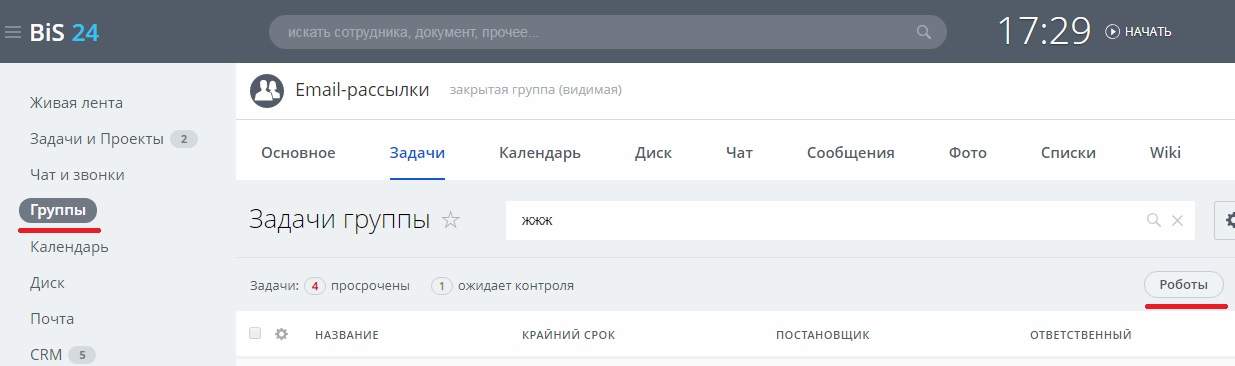Click the закрытая группа (видимая) label
This screenshot has height=366, width=1235.
(535, 90)
